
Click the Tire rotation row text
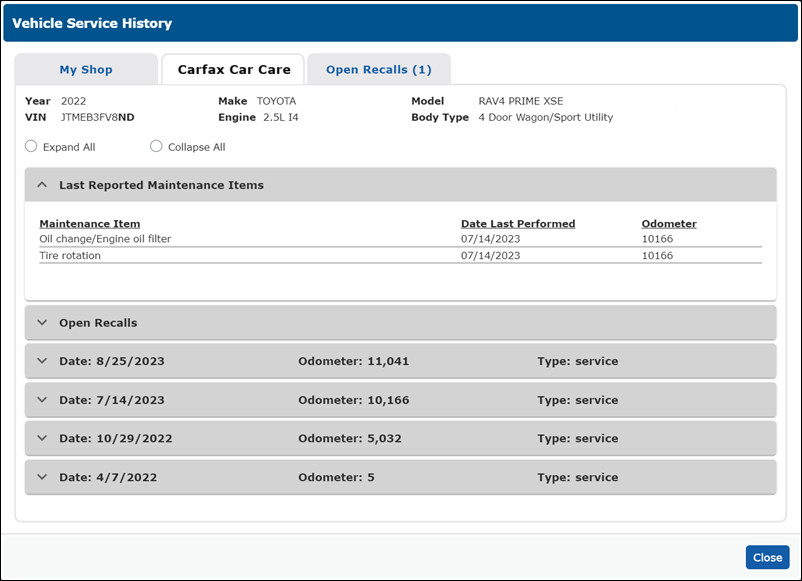click(x=70, y=256)
